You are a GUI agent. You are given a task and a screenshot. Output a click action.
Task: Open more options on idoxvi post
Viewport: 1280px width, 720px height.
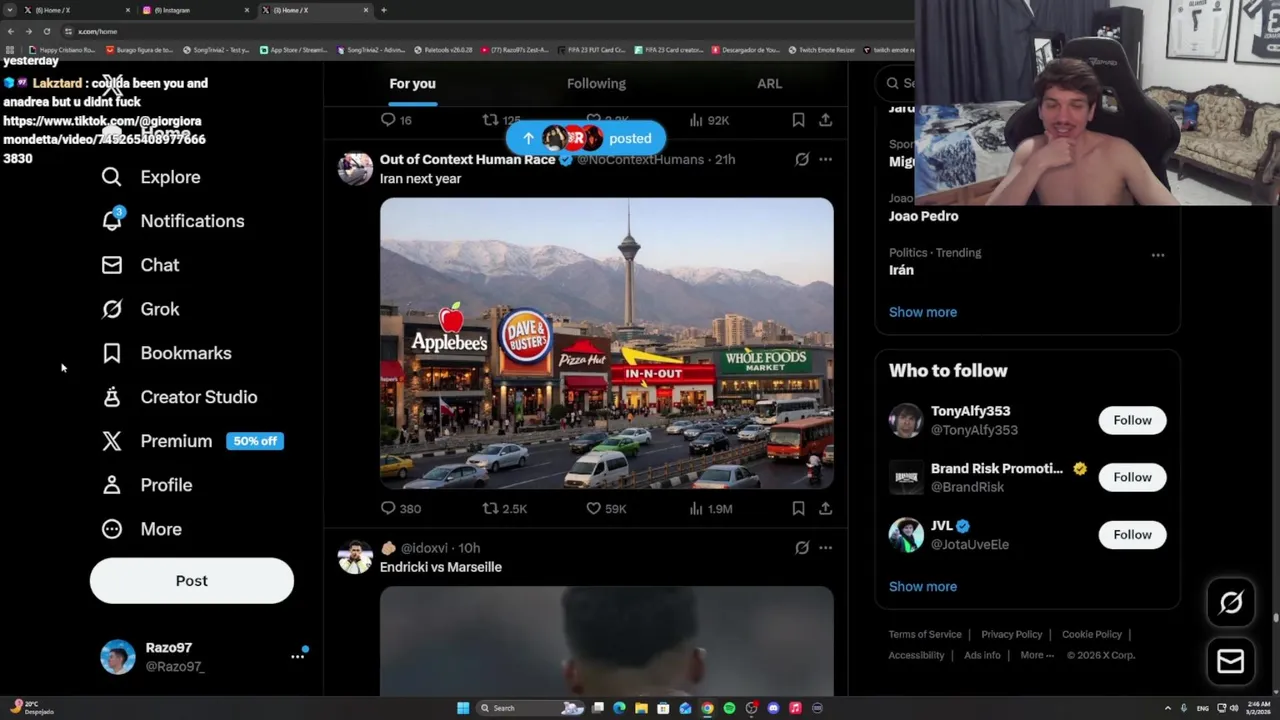point(825,547)
